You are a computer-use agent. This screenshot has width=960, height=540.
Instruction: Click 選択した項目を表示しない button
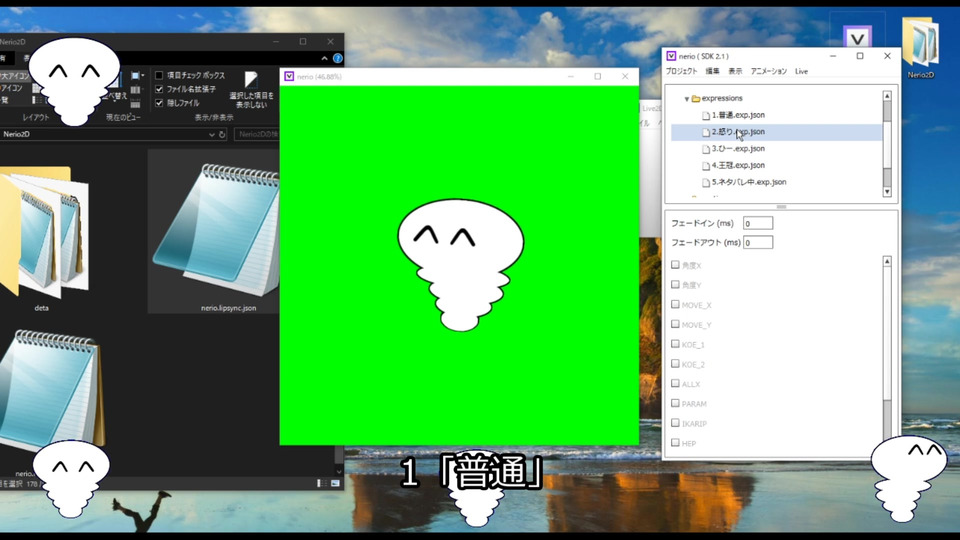[251, 89]
